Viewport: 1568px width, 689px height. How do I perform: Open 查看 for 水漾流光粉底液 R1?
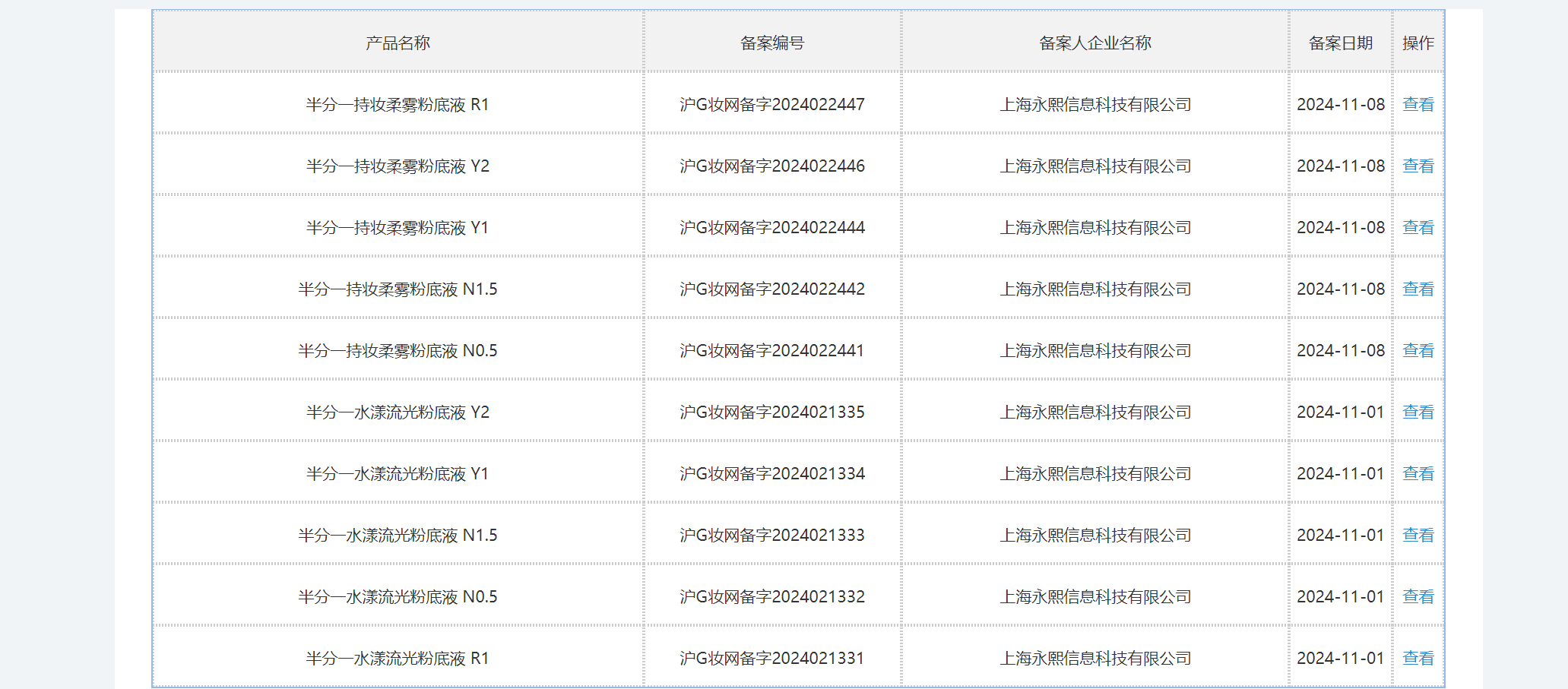click(x=1418, y=658)
